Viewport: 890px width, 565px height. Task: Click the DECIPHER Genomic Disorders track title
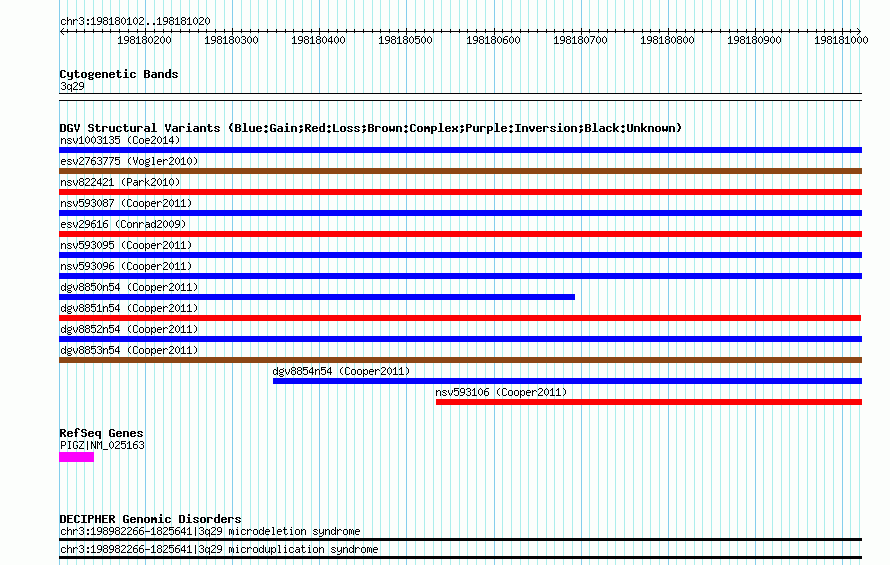pyautogui.click(x=150, y=519)
